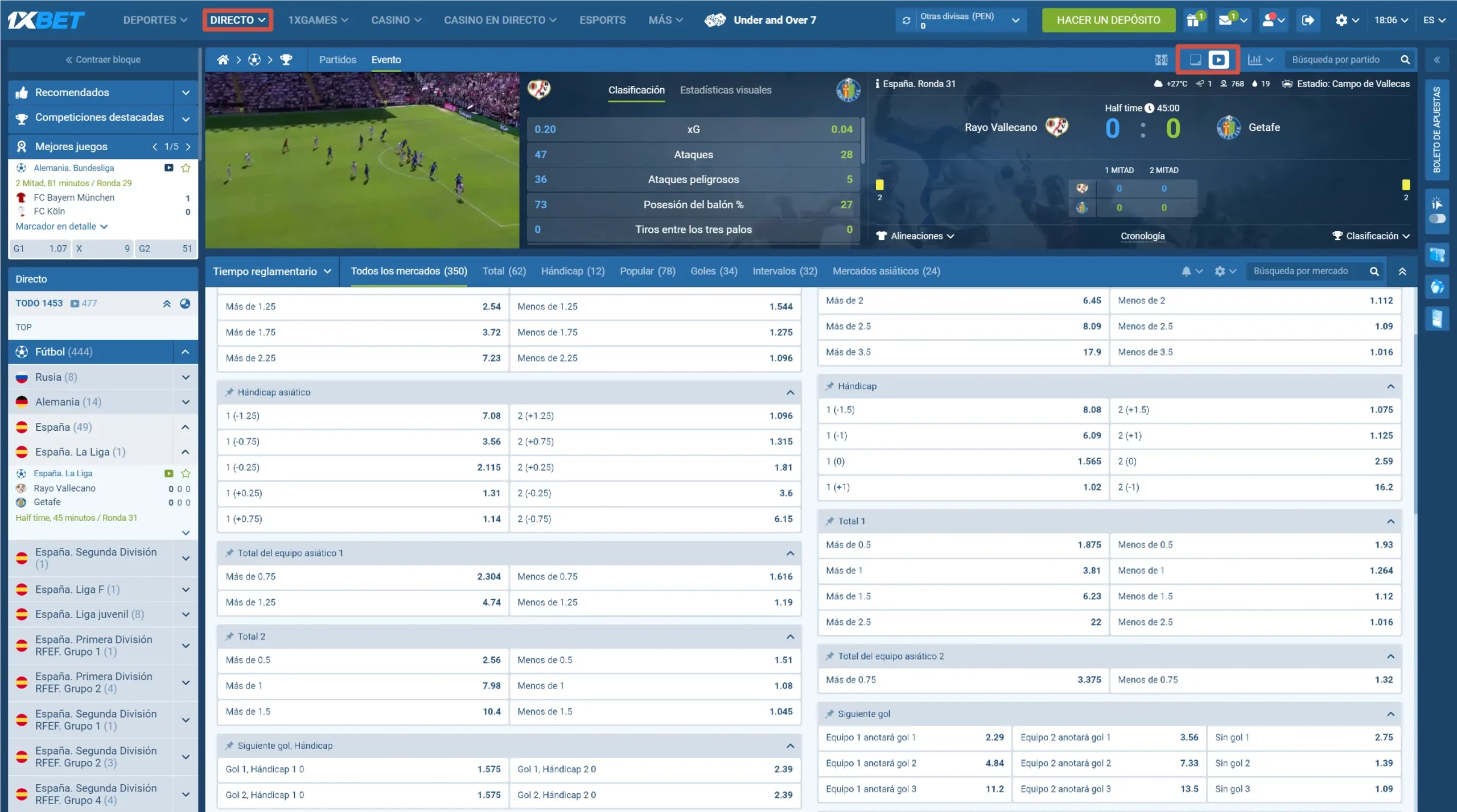Image resolution: width=1457 pixels, height=812 pixels.
Task: Pin the Total del equipo asiático 1 market
Action: pyautogui.click(x=229, y=553)
